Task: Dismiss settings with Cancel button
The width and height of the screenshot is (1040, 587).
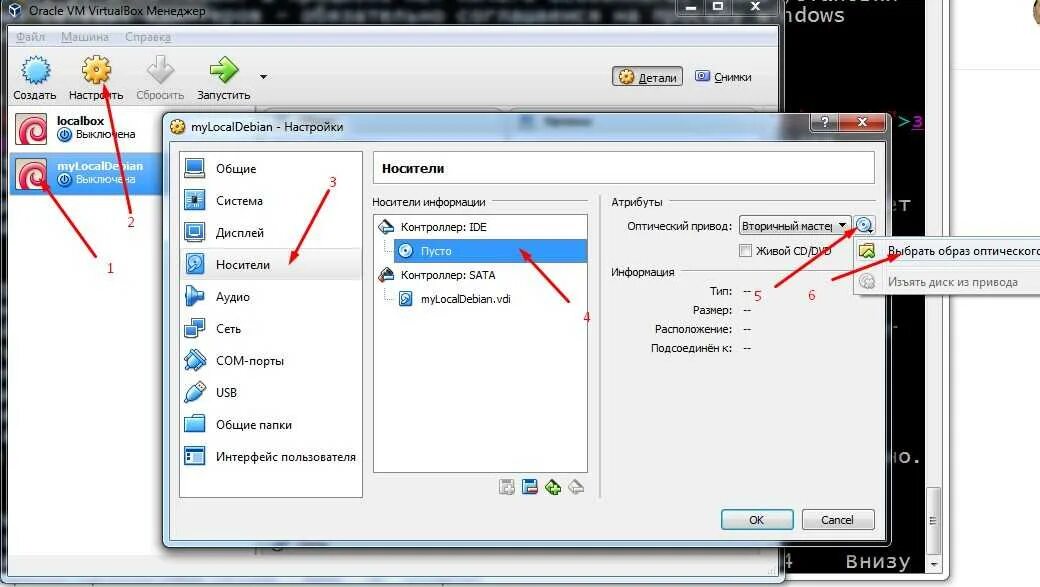Action: [838, 519]
